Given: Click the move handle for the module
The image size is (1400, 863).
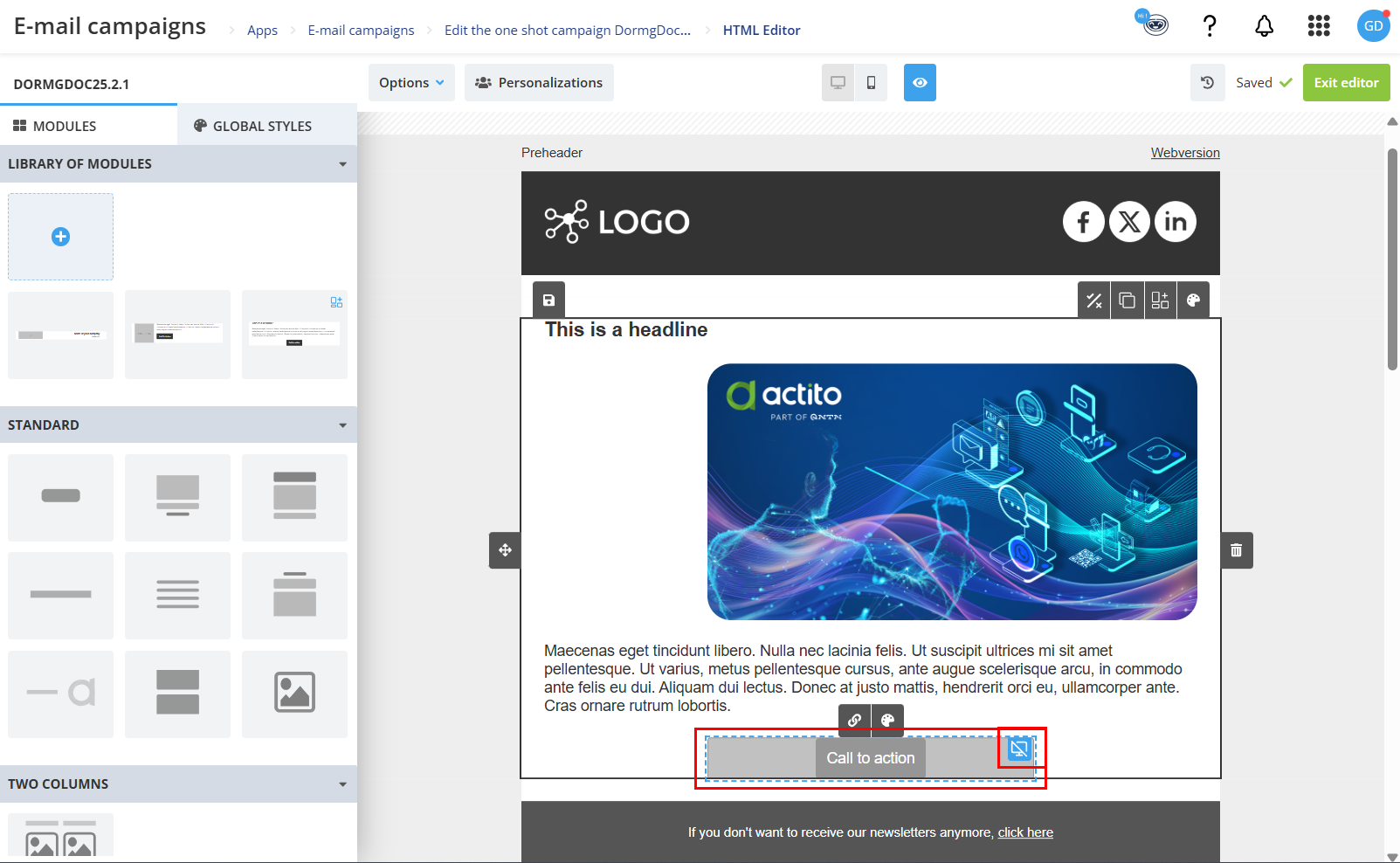Looking at the screenshot, I should point(505,550).
